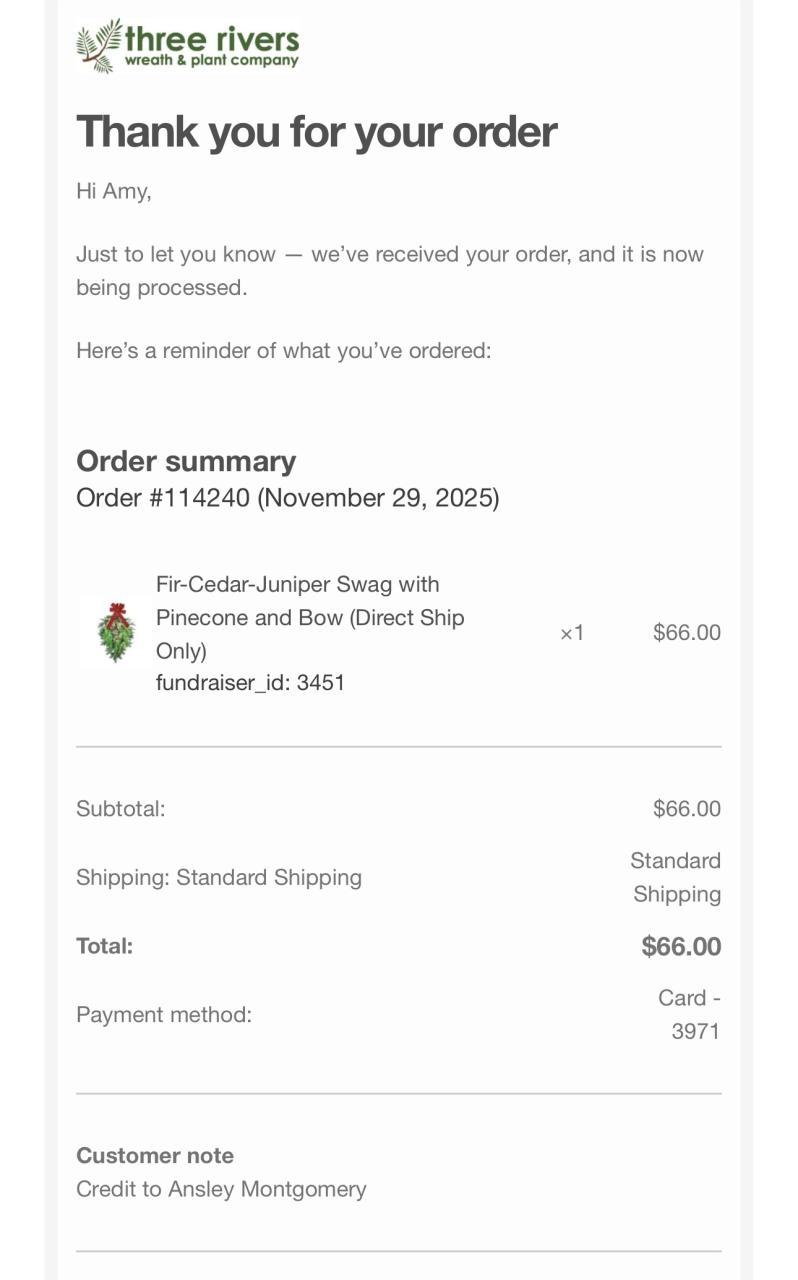Click the bold total $66.00 amount

(681, 946)
